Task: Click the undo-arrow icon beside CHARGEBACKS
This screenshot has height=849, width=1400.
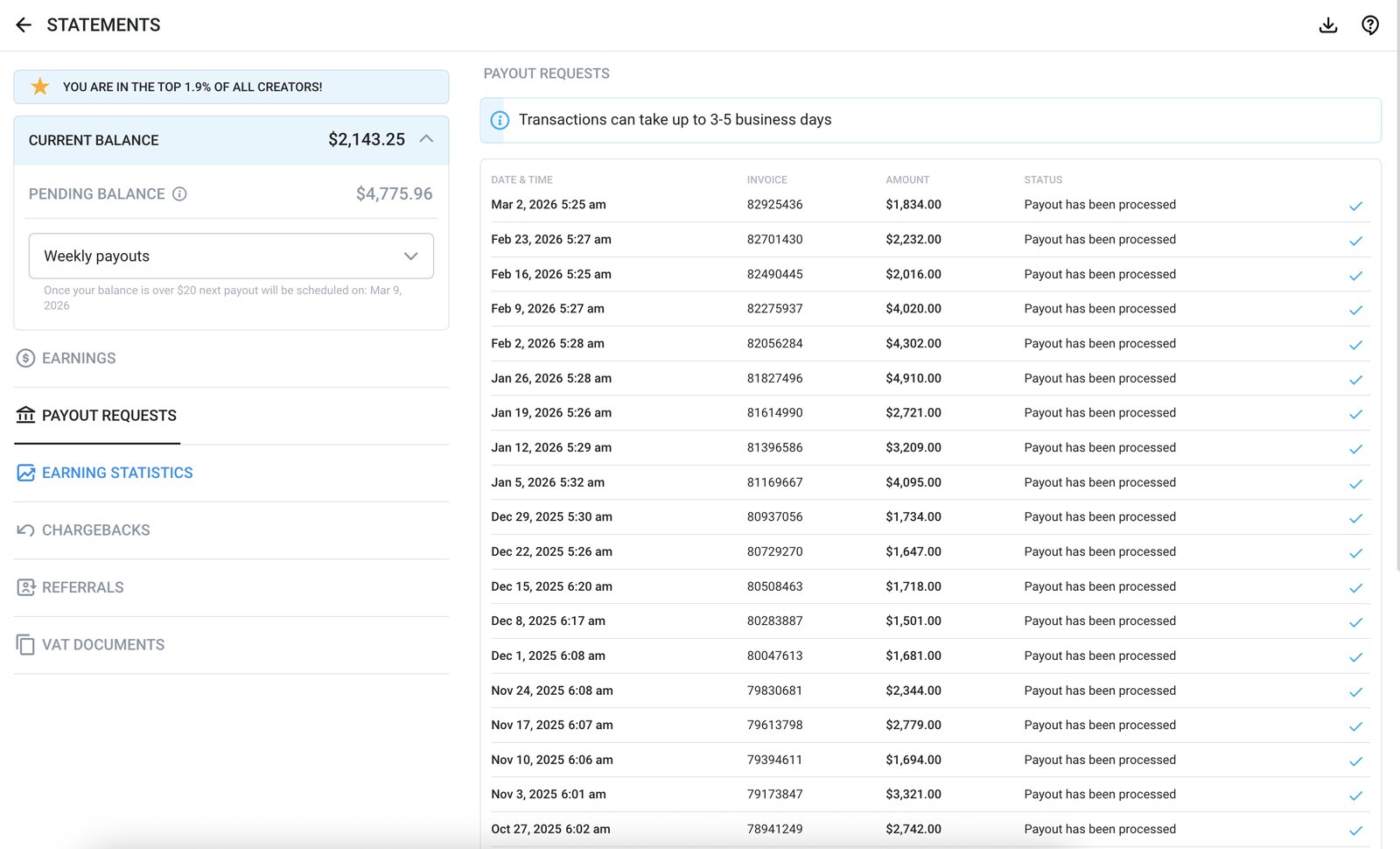Action: click(x=25, y=530)
